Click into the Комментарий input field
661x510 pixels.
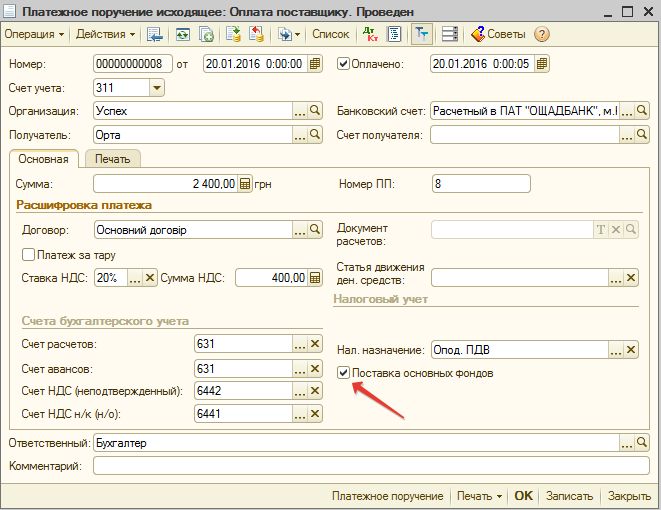point(370,466)
